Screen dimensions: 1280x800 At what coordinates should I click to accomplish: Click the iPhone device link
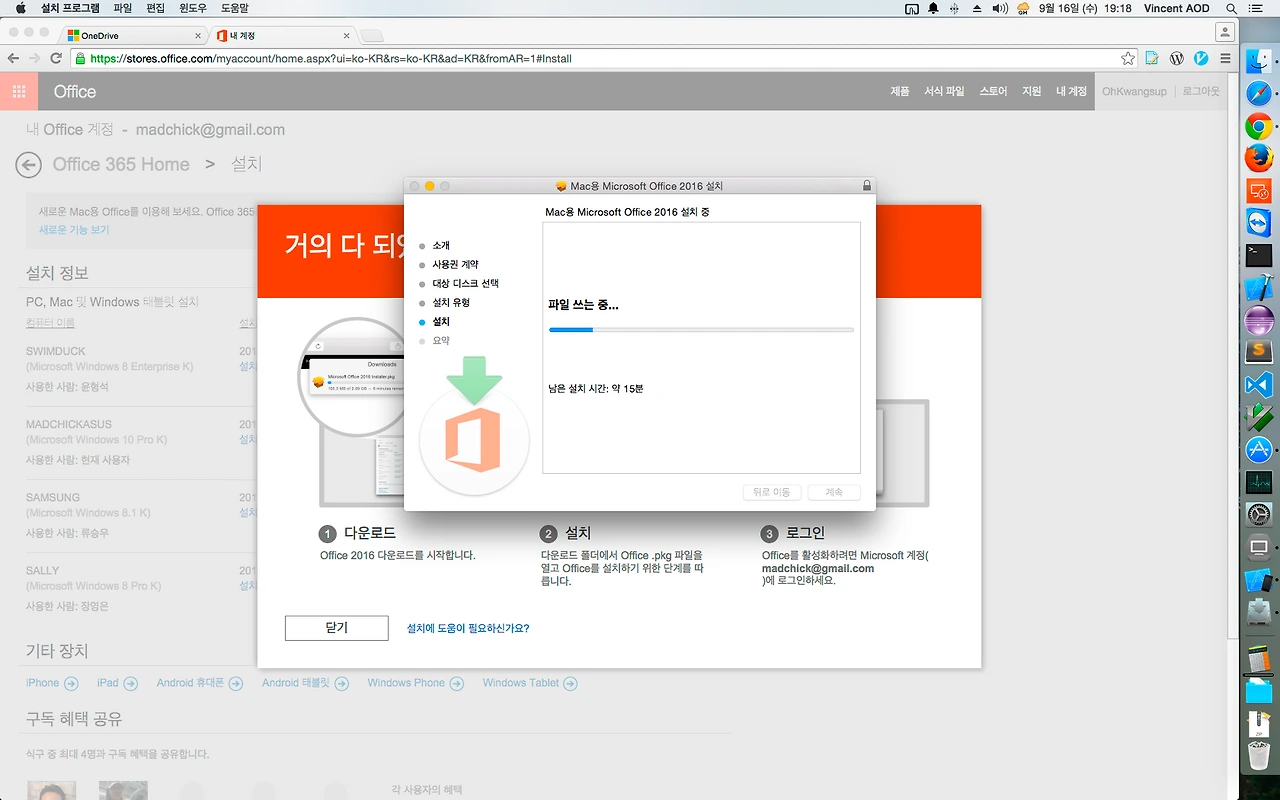coord(52,683)
